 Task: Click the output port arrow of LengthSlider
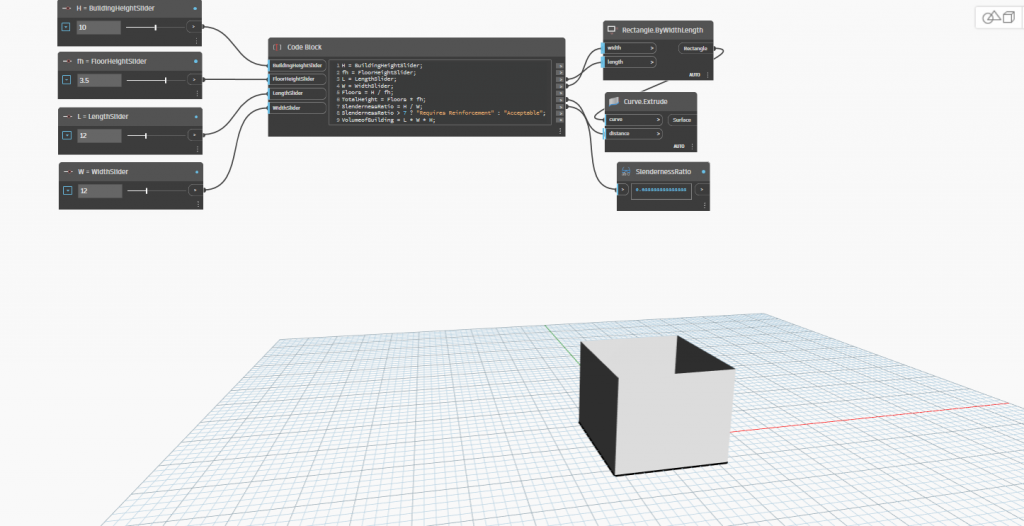[195, 135]
